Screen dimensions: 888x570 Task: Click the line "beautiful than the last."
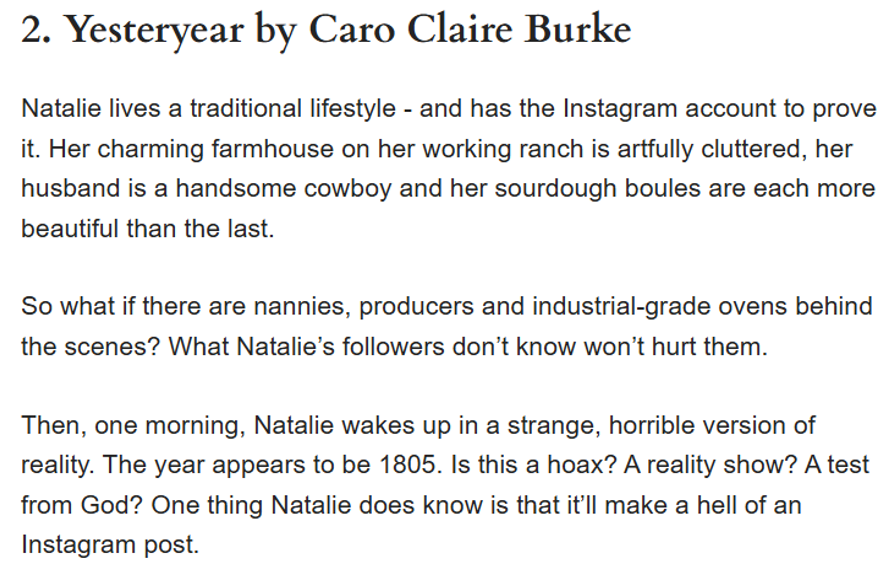146,228
